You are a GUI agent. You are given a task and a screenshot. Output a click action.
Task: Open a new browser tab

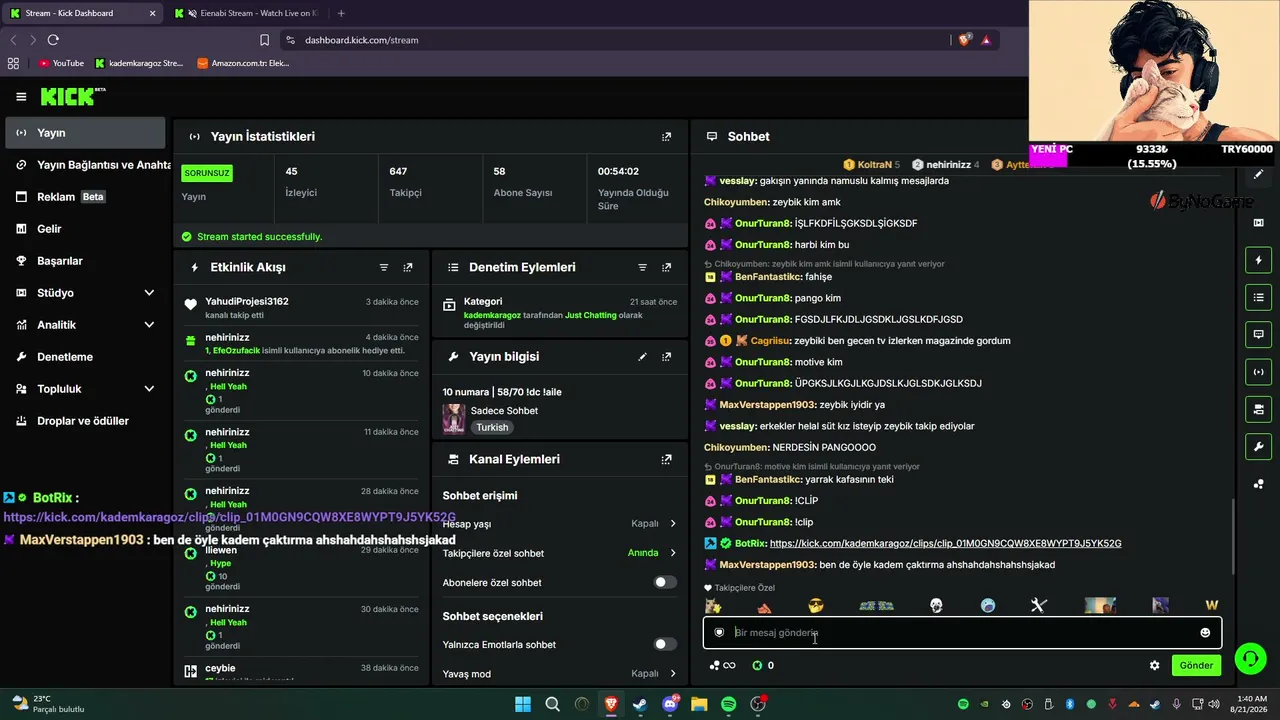pos(341,13)
